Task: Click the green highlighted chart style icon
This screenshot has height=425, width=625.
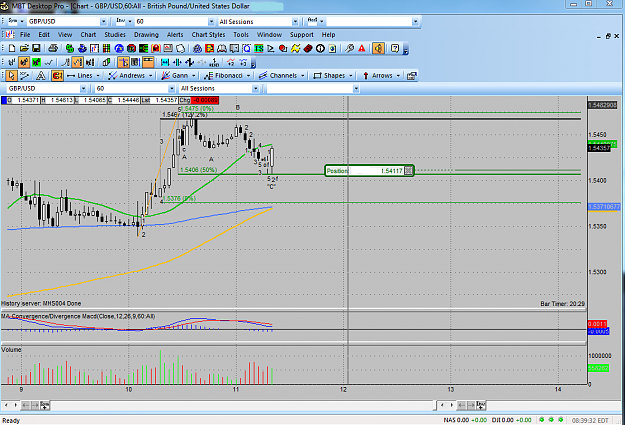Action: 36,62
